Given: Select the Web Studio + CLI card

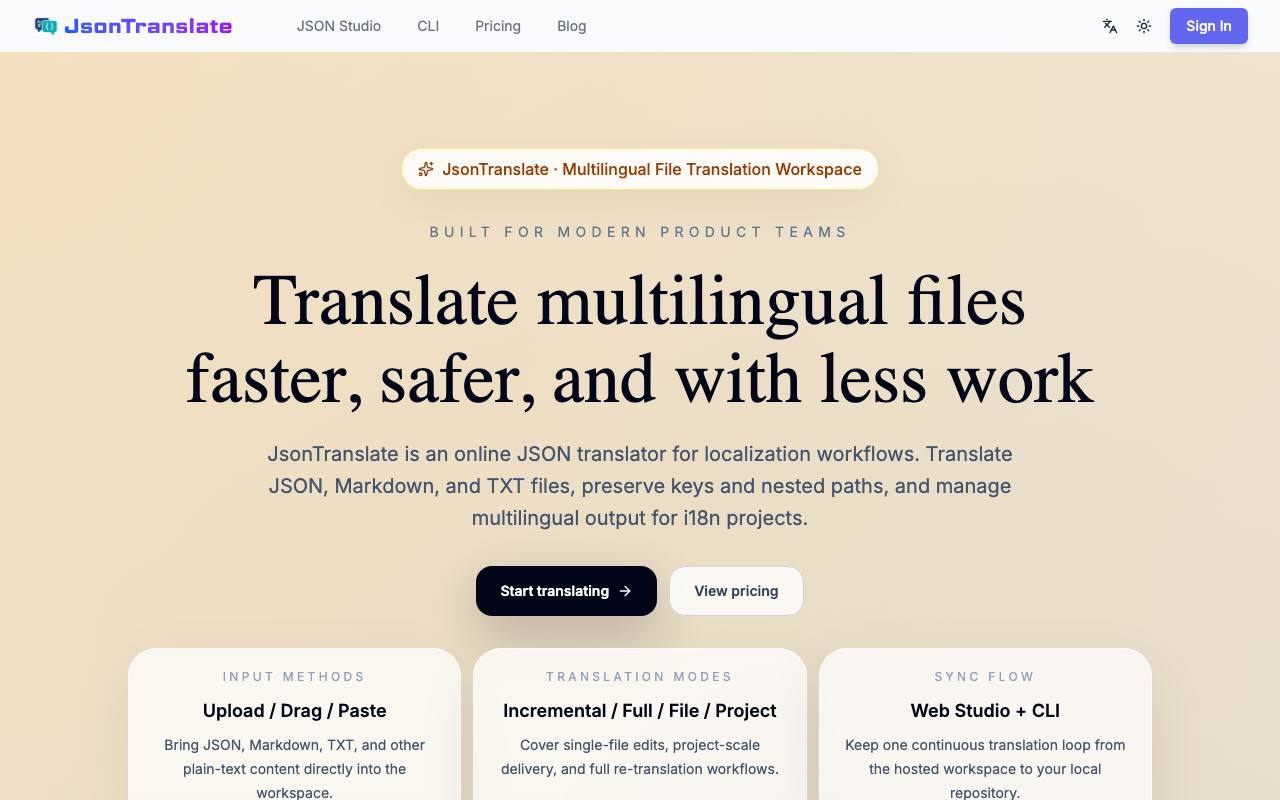Looking at the screenshot, I should pos(985,724).
